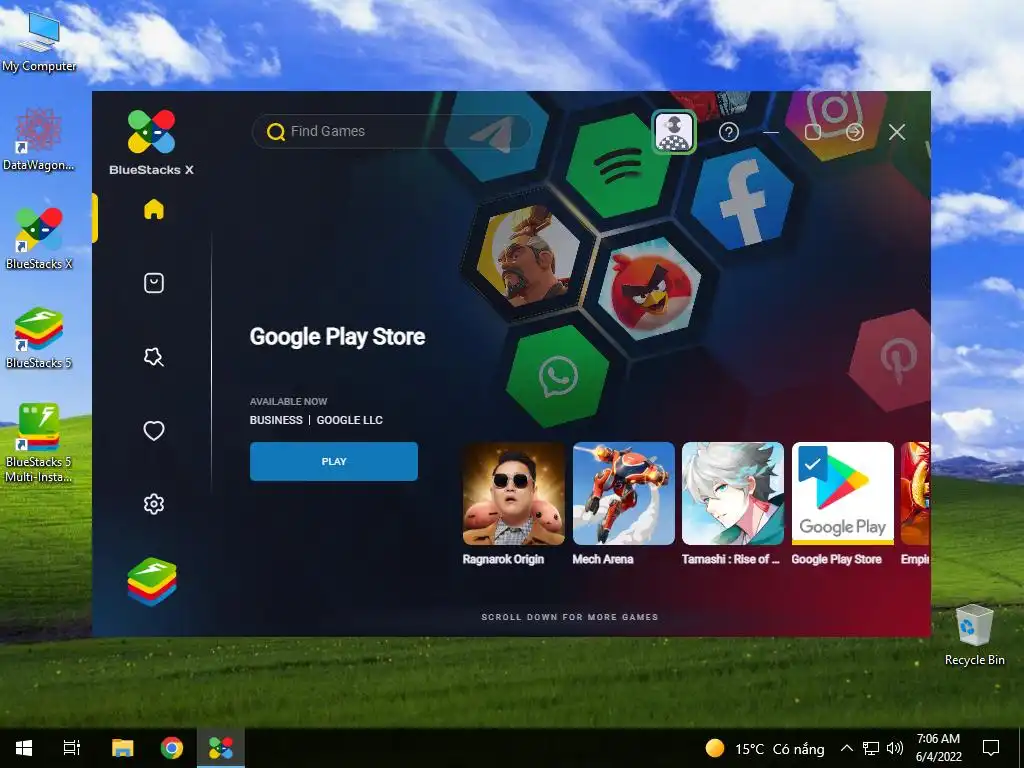Open the settings gear in BlueStacks sidebar
This screenshot has width=1024, height=768.
(153, 504)
